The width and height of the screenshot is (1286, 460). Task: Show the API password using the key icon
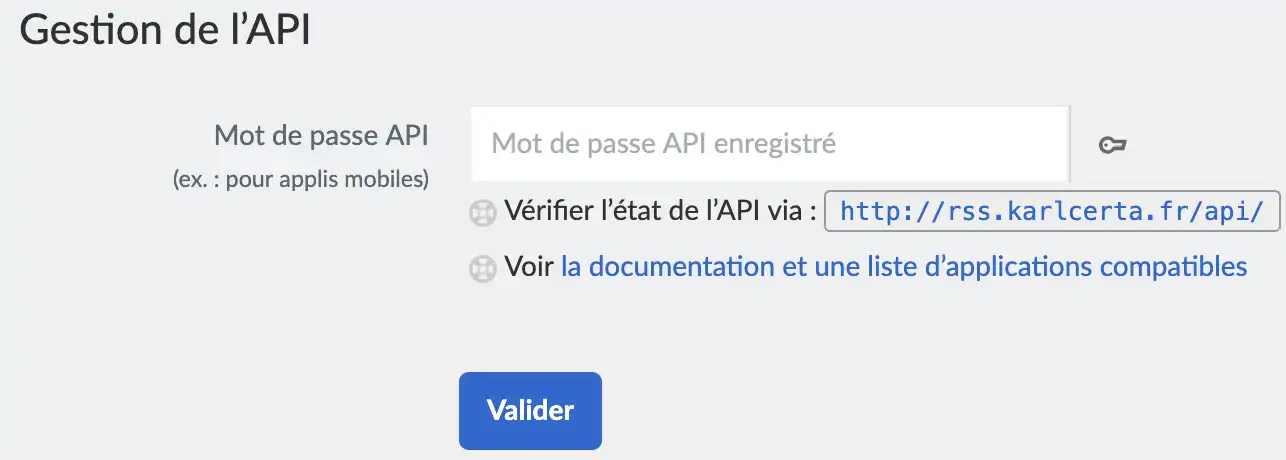(1113, 145)
